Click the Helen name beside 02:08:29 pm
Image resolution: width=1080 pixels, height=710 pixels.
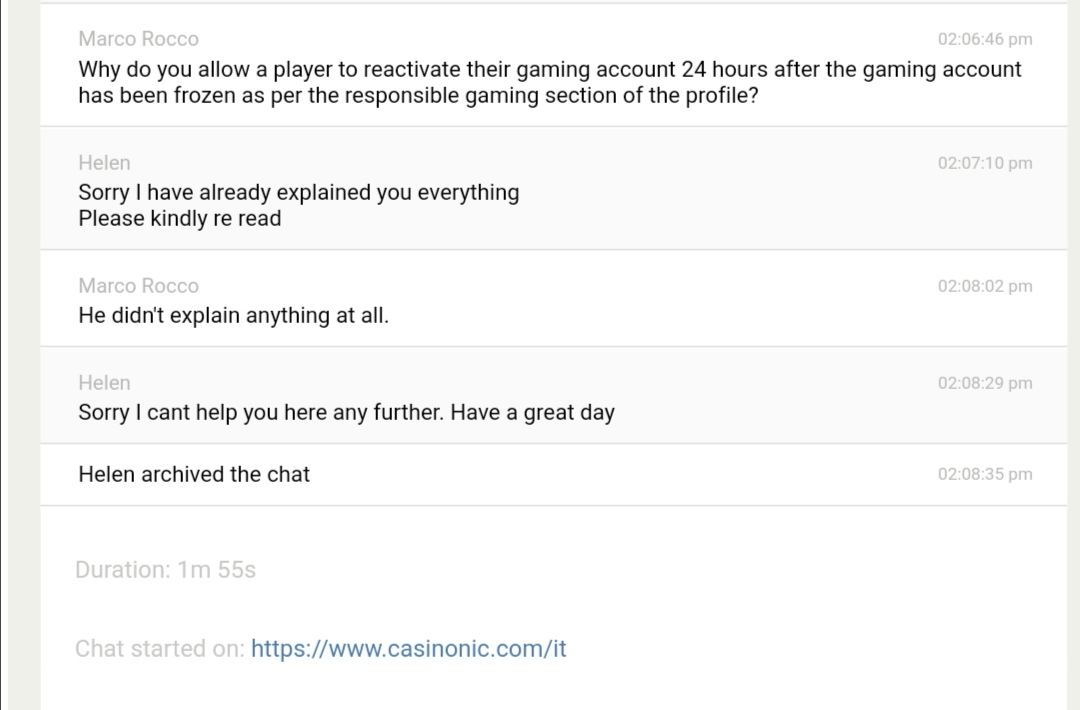point(104,383)
